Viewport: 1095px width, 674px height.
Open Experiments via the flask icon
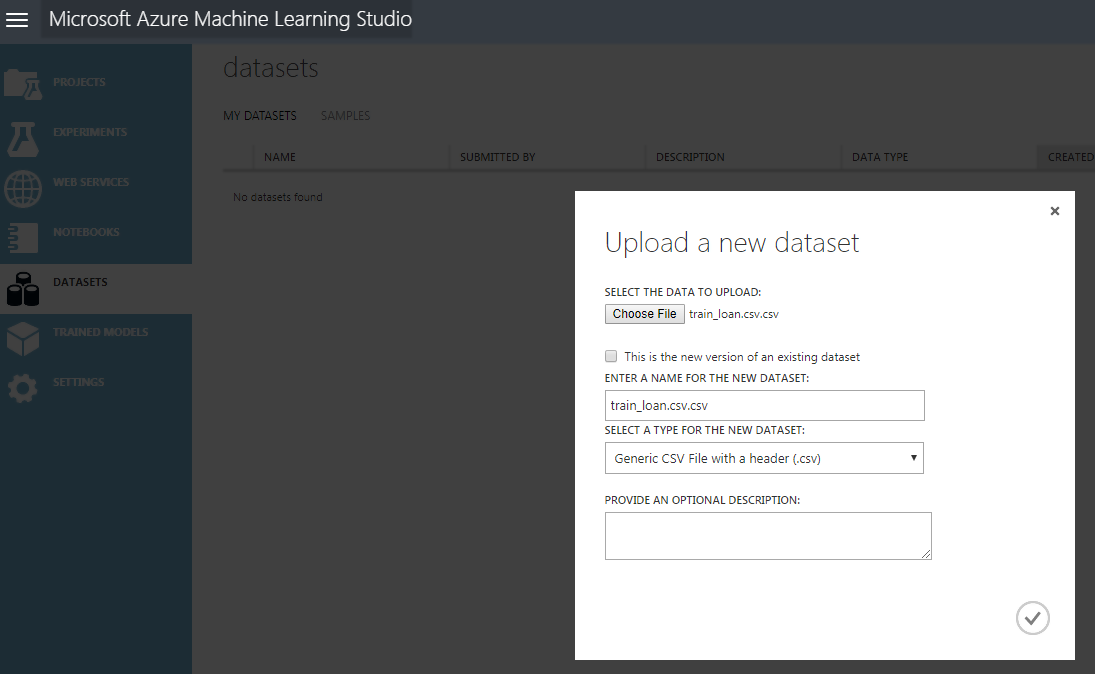22,138
